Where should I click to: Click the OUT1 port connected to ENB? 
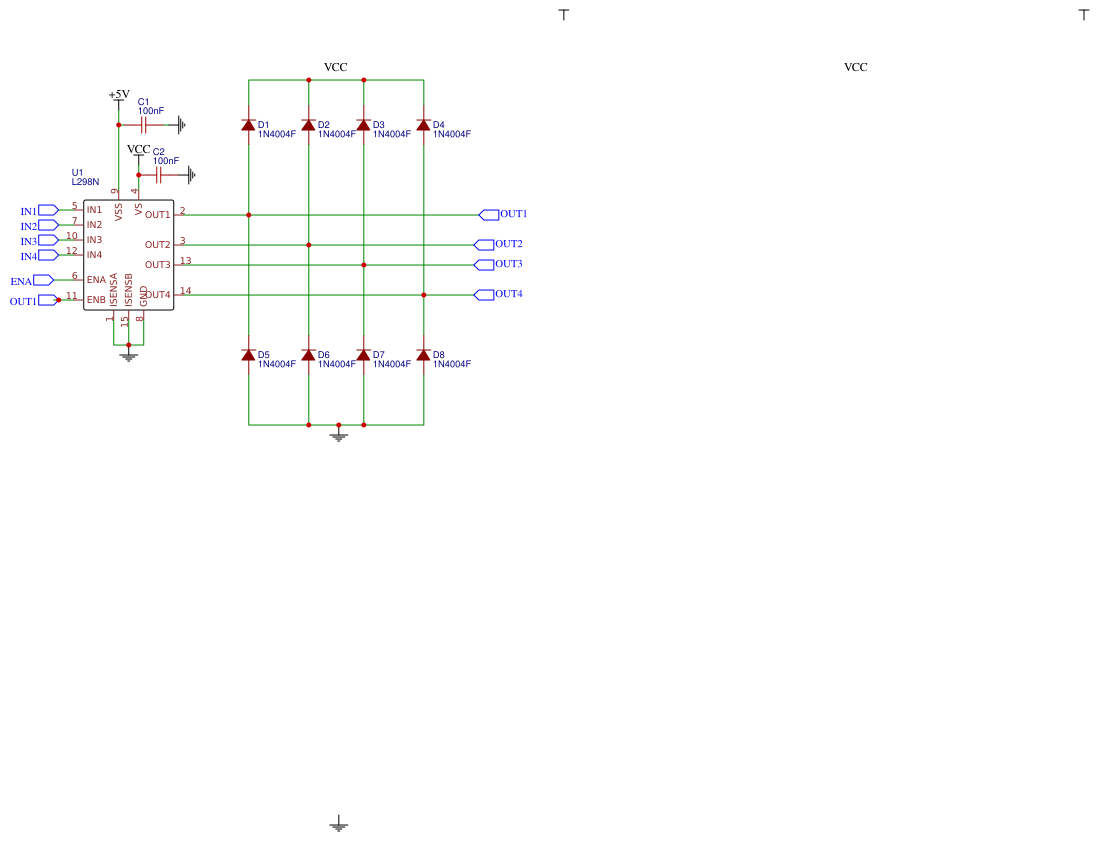(x=48, y=300)
